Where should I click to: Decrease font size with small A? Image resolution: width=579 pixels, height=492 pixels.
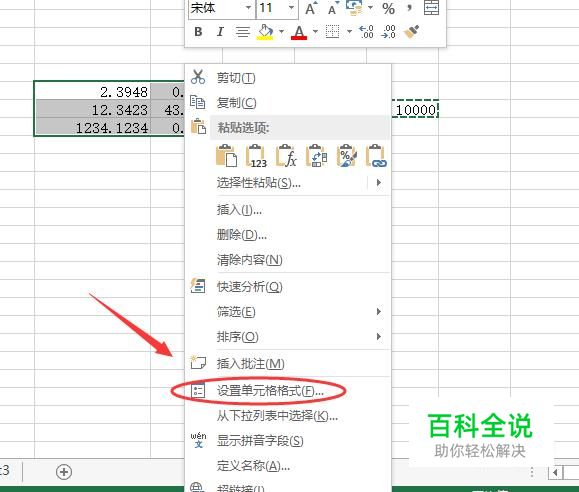(x=333, y=8)
